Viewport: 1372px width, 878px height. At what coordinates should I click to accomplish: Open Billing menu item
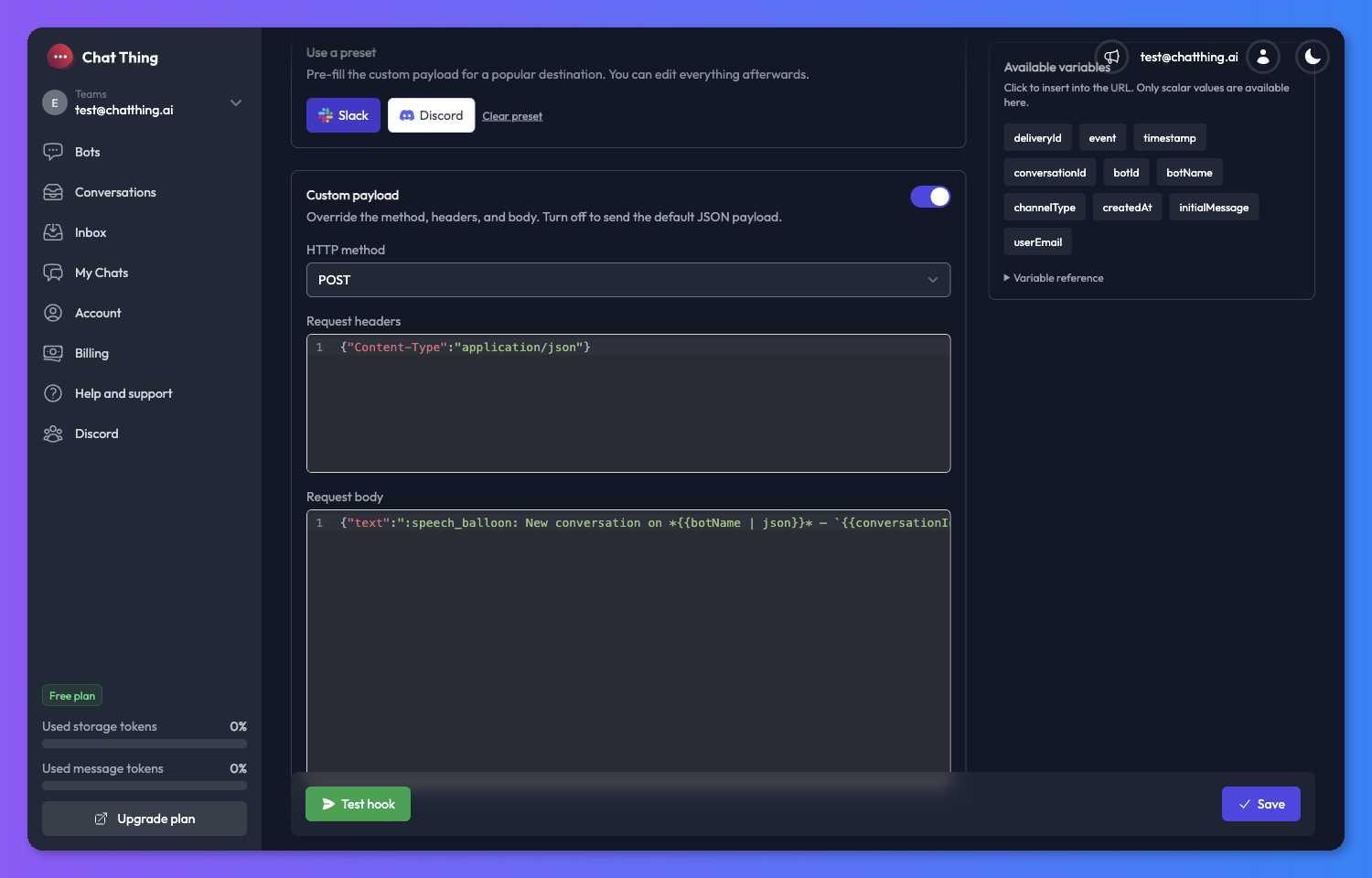91,353
